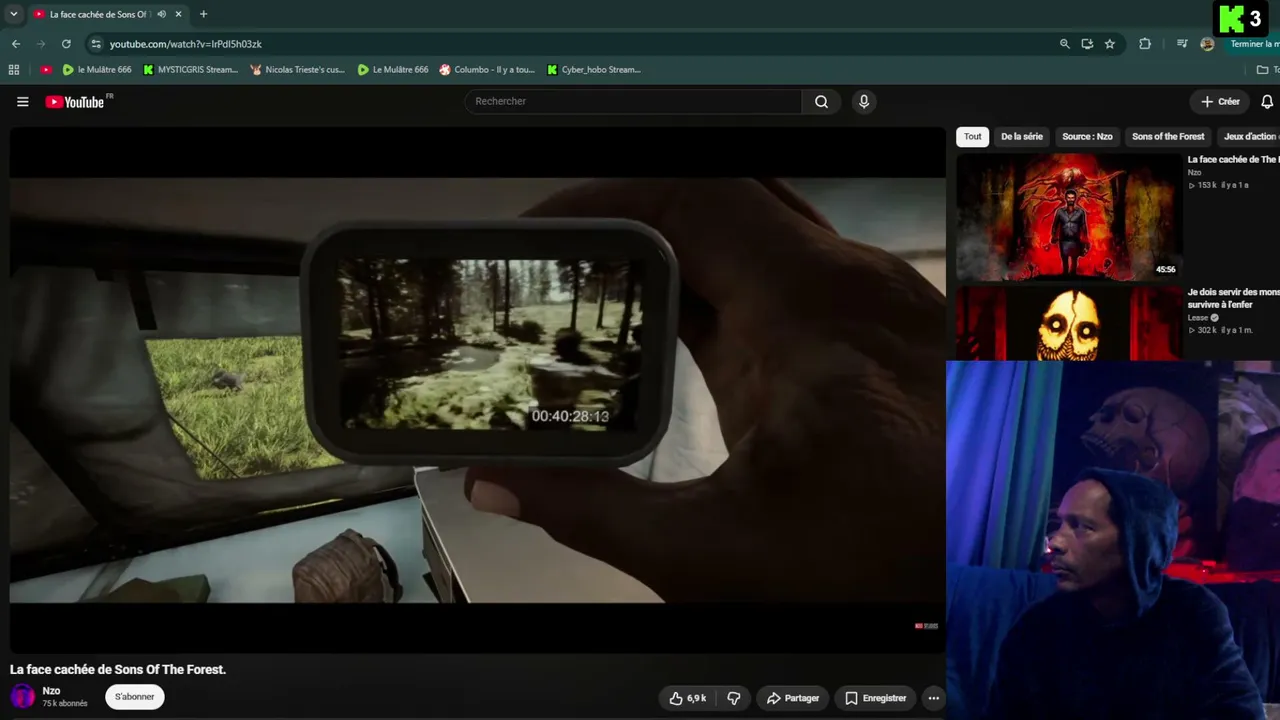
Task: Open the Je dois servir video thumbnail
Action: pos(1068,323)
